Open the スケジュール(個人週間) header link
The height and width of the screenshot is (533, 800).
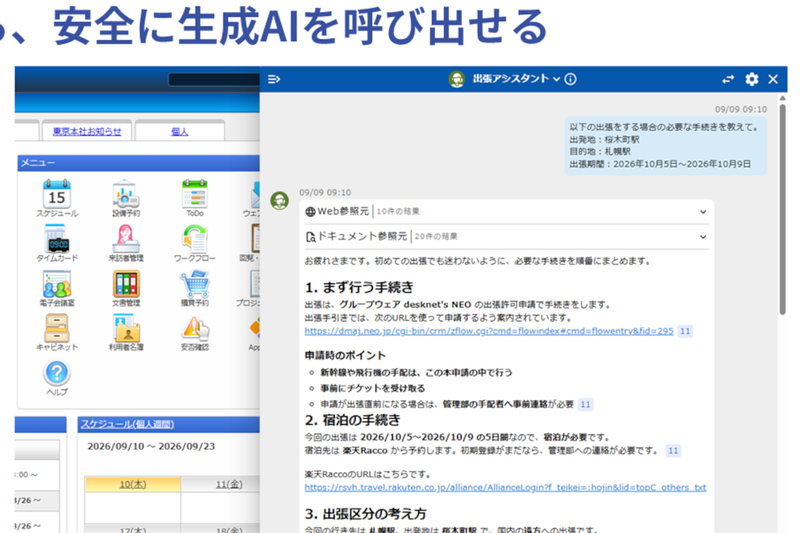(x=127, y=424)
